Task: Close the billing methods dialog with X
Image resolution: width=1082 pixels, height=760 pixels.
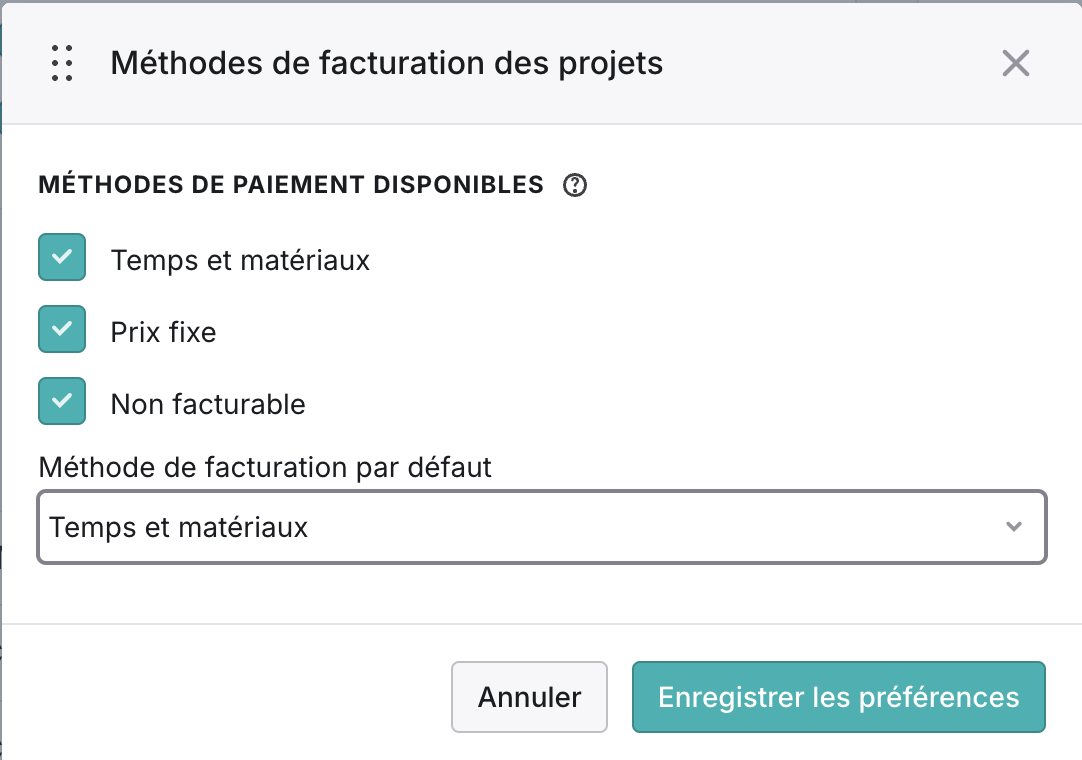Action: click(x=1015, y=64)
